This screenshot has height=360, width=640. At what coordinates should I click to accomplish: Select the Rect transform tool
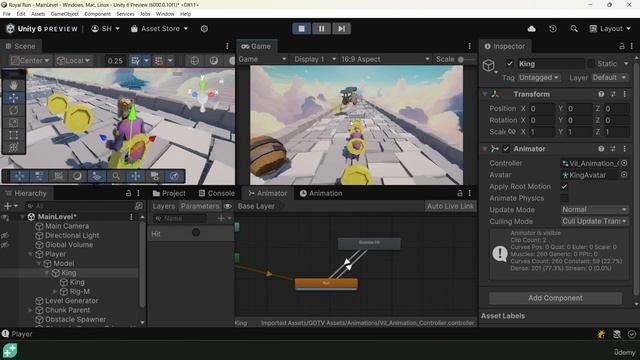click(13, 135)
